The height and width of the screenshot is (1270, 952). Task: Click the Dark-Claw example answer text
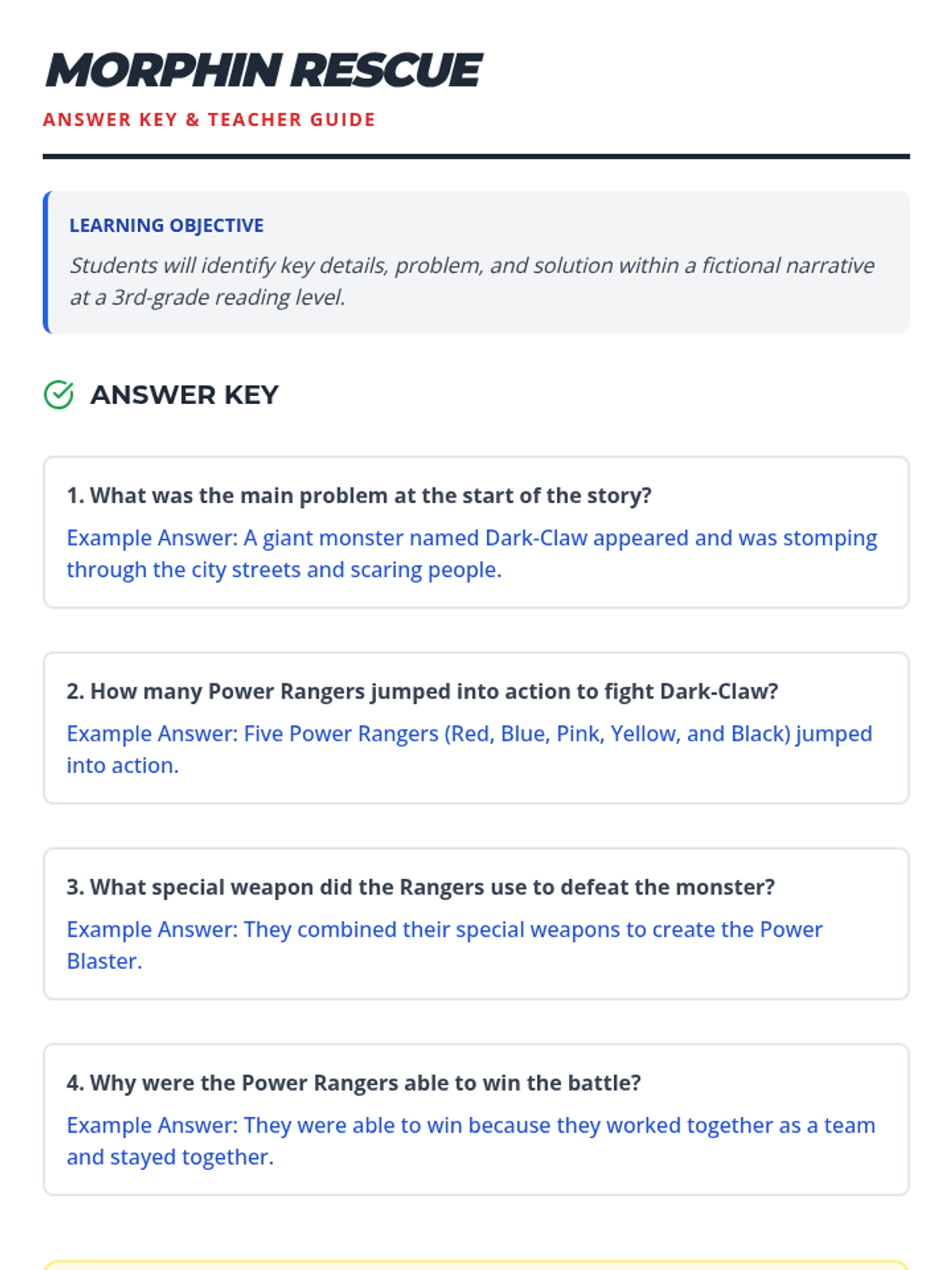[472, 553]
